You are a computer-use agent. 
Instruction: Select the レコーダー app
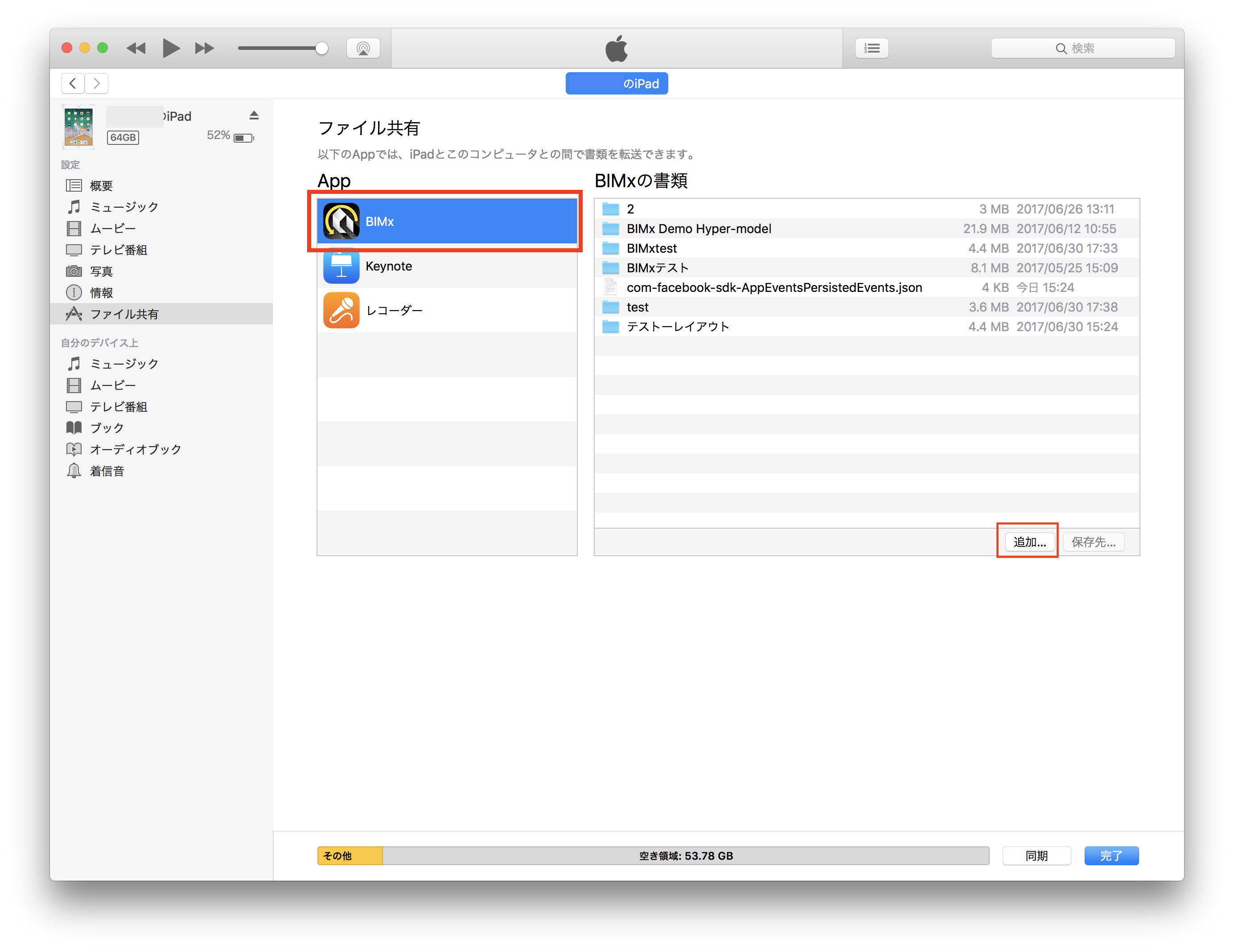[447, 310]
